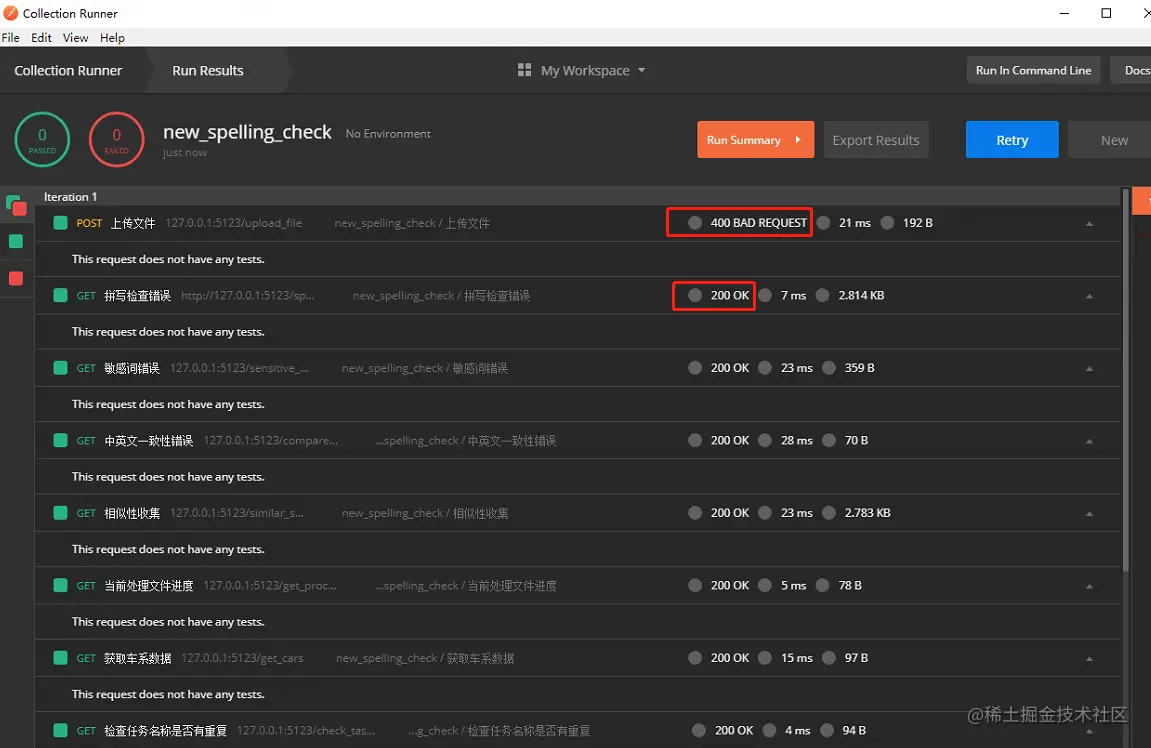Click the vertical scrollbar of the results list
Viewport: 1151px width, 748px height.
(1125, 380)
